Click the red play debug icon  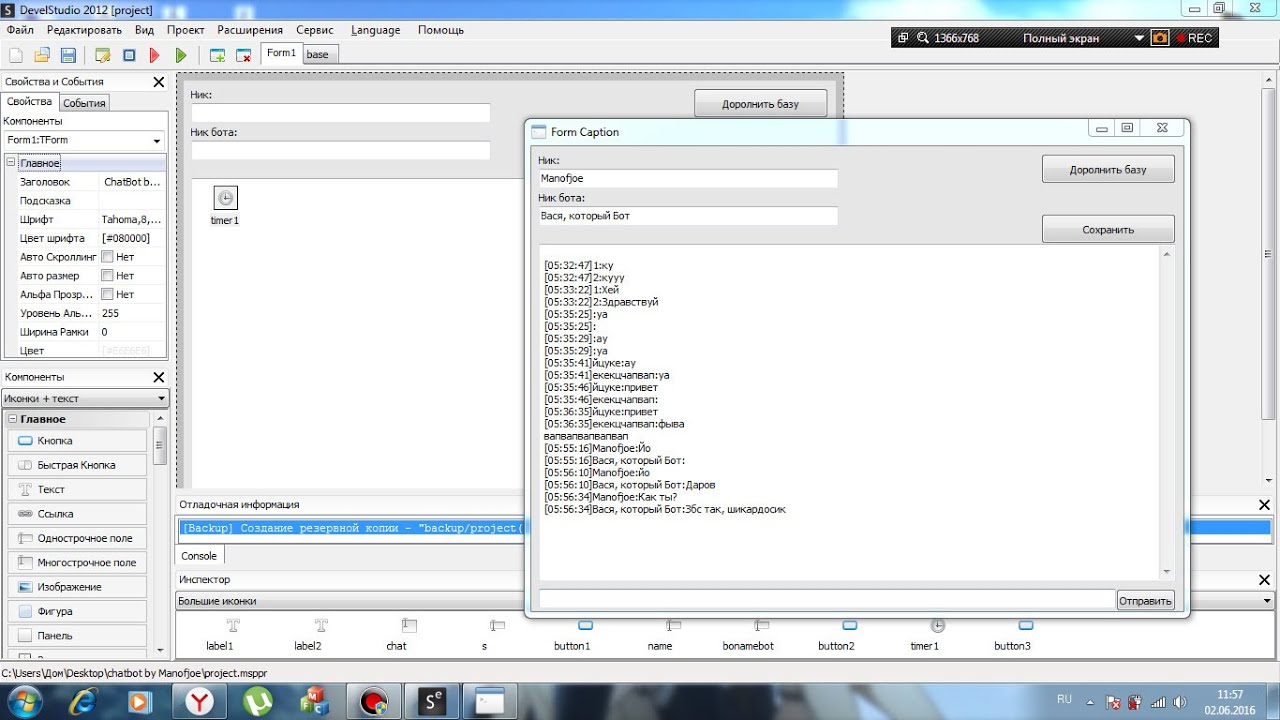(x=155, y=55)
